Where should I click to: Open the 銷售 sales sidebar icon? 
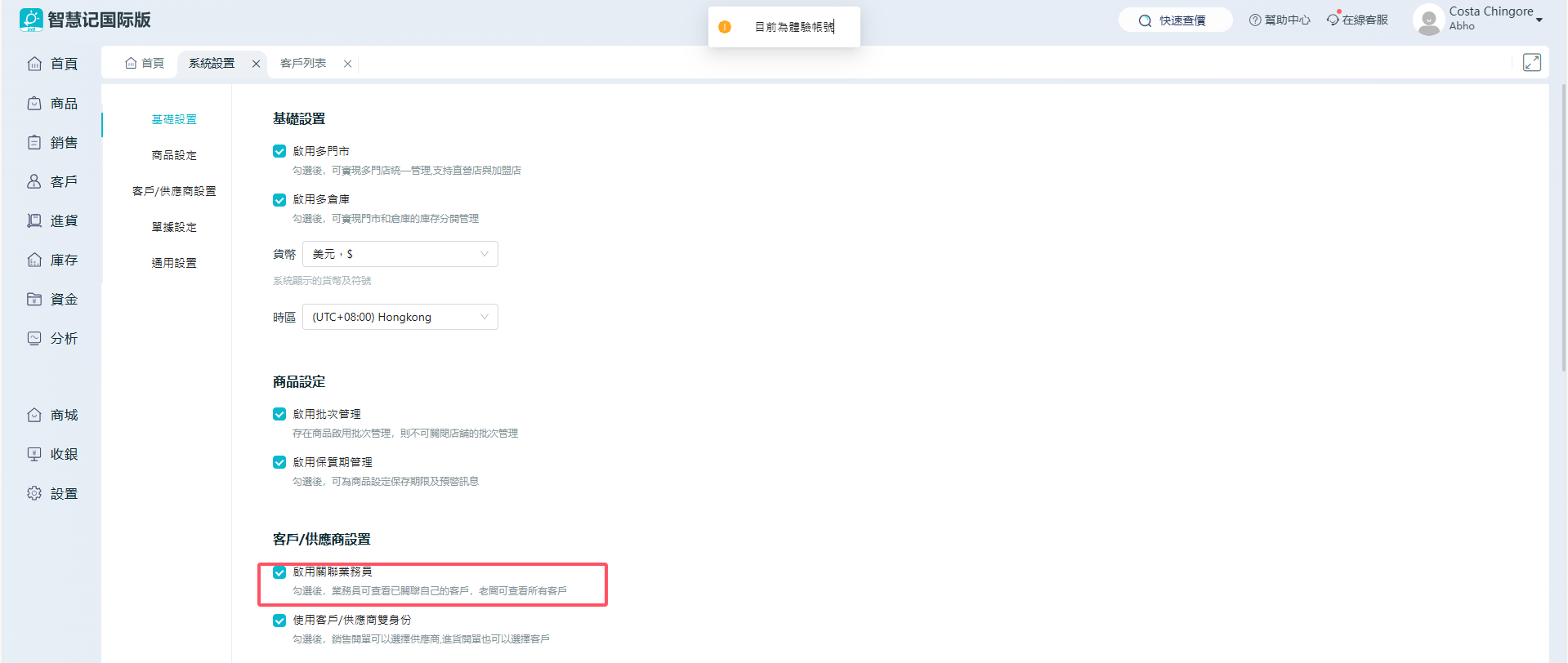(x=34, y=143)
